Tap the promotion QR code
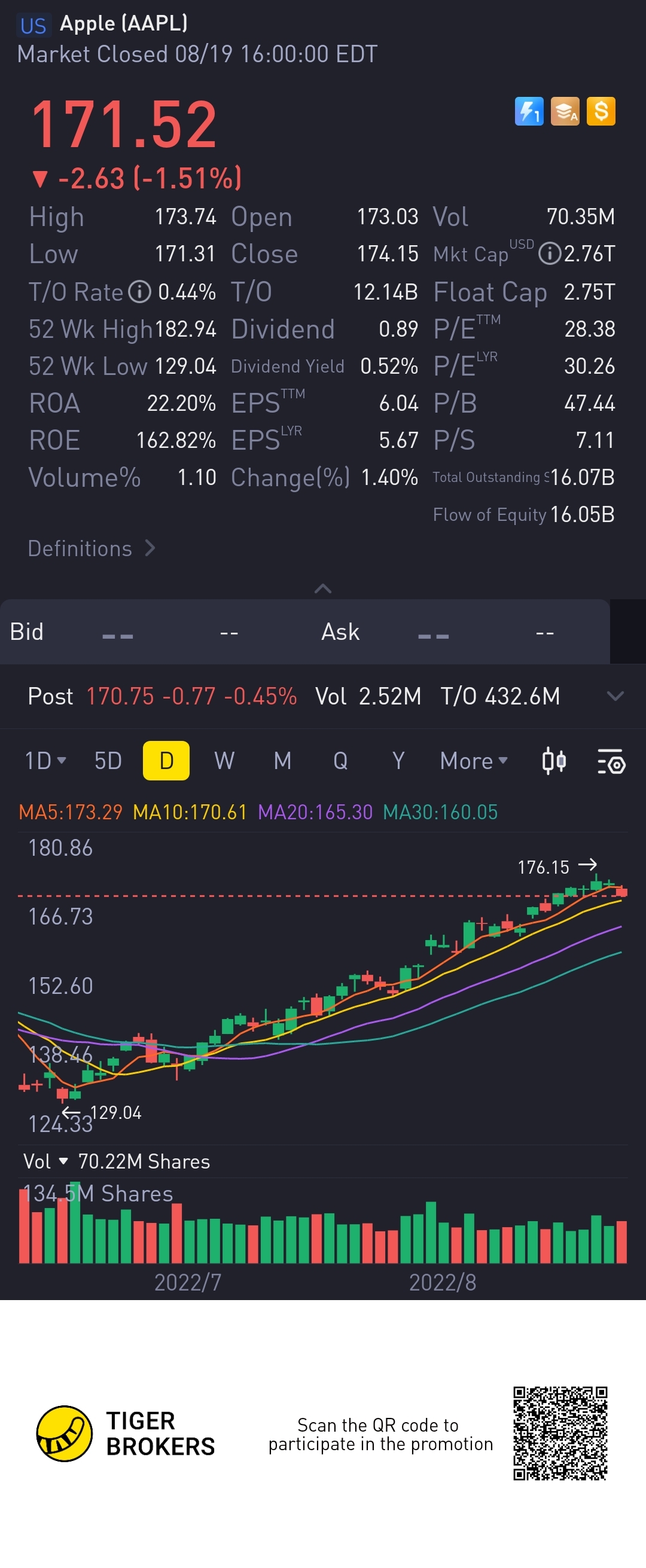646x1568 pixels. click(560, 1433)
